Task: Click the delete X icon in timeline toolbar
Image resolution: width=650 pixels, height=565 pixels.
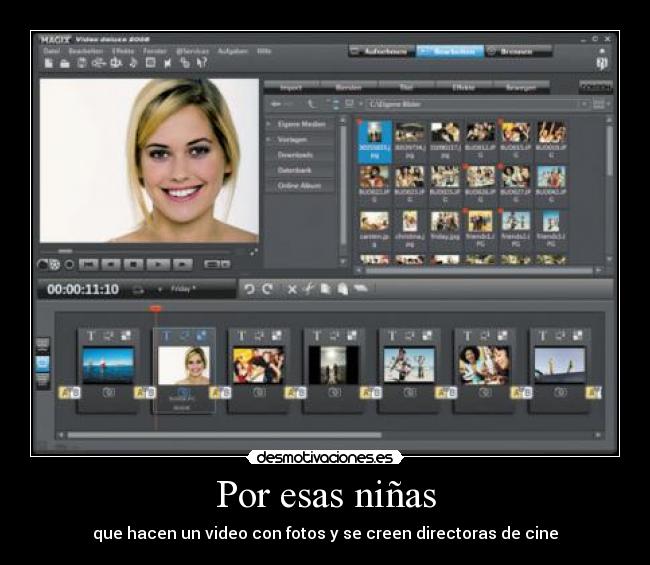Action: coord(292,289)
